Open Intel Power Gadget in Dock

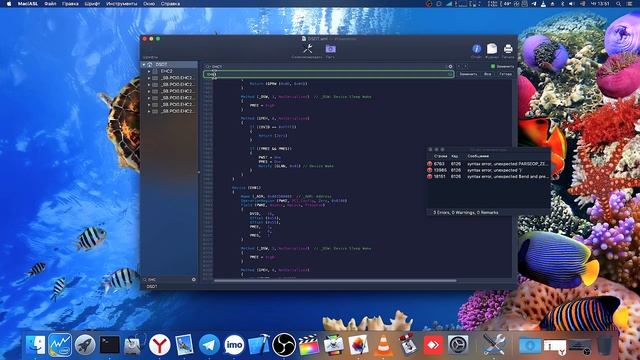coord(60,345)
